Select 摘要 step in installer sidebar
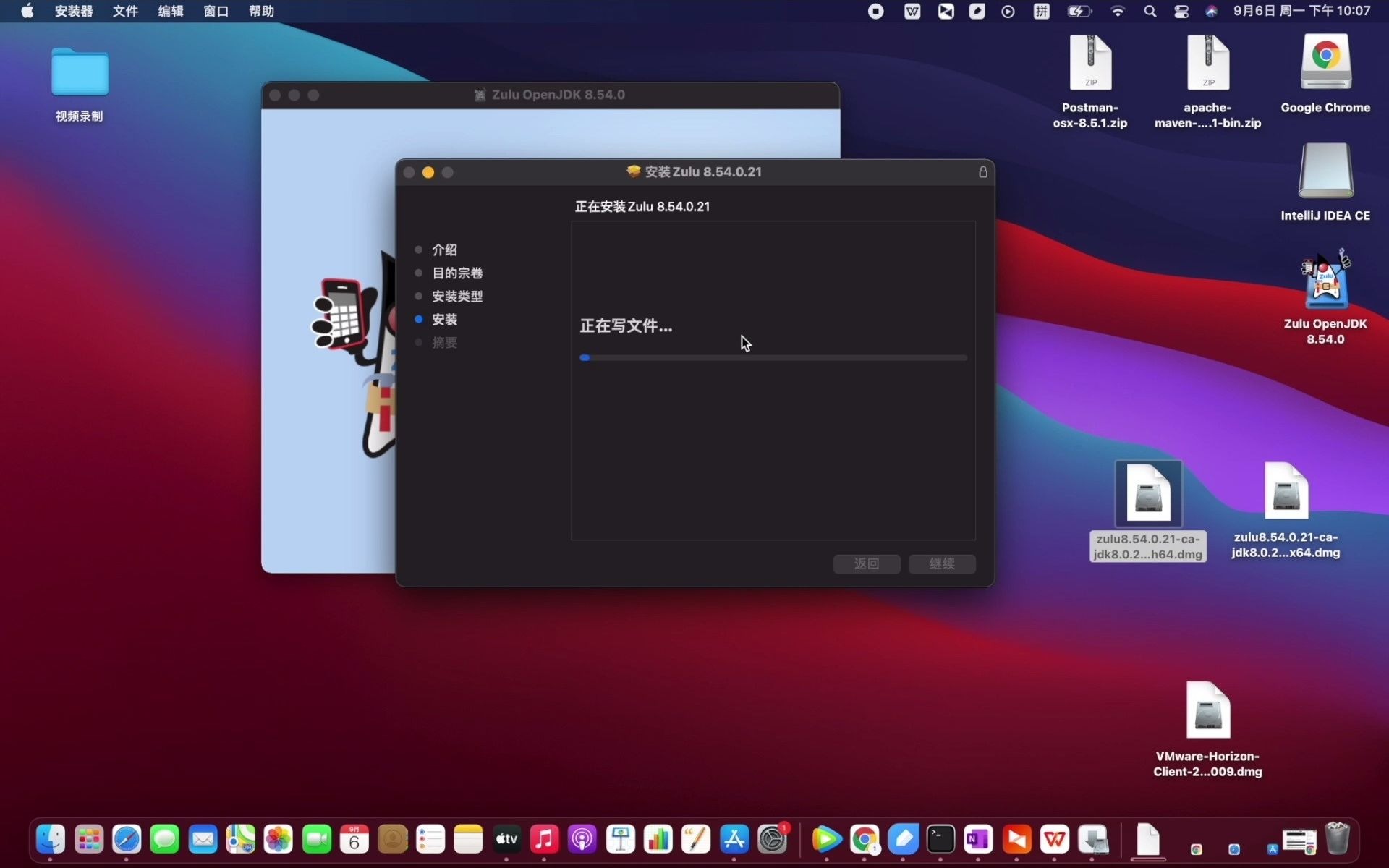The image size is (1389, 868). click(444, 342)
